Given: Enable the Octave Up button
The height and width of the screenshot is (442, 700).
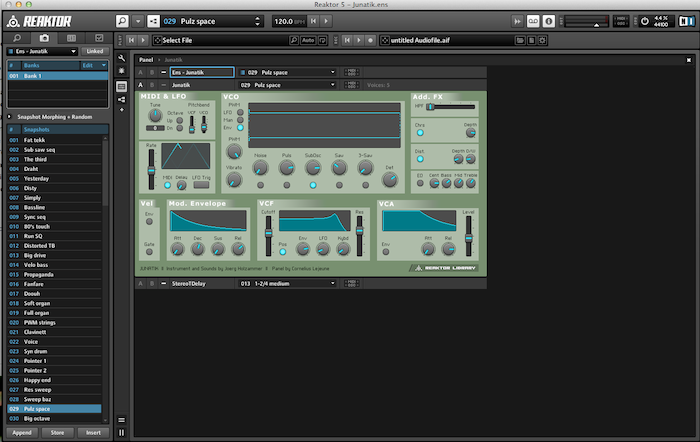Looking at the screenshot, I should pyautogui.click(x=179, y=121).
